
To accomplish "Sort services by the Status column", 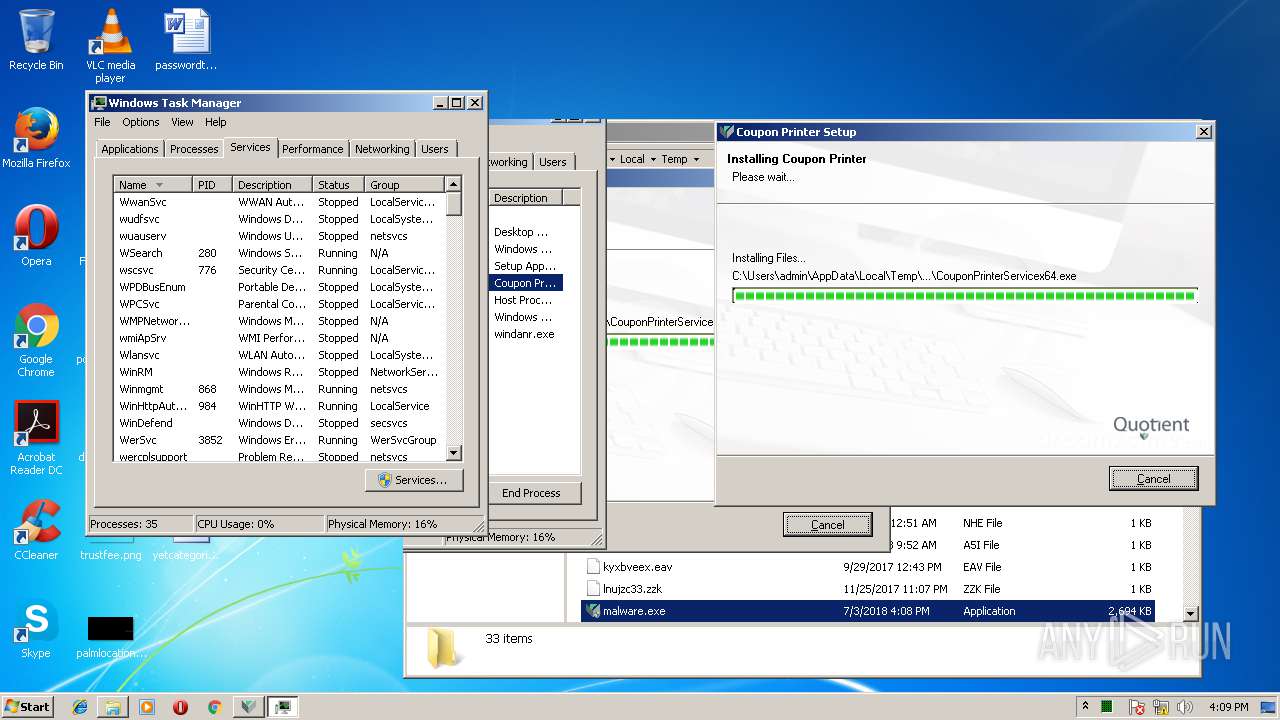I will click(339, 185).
